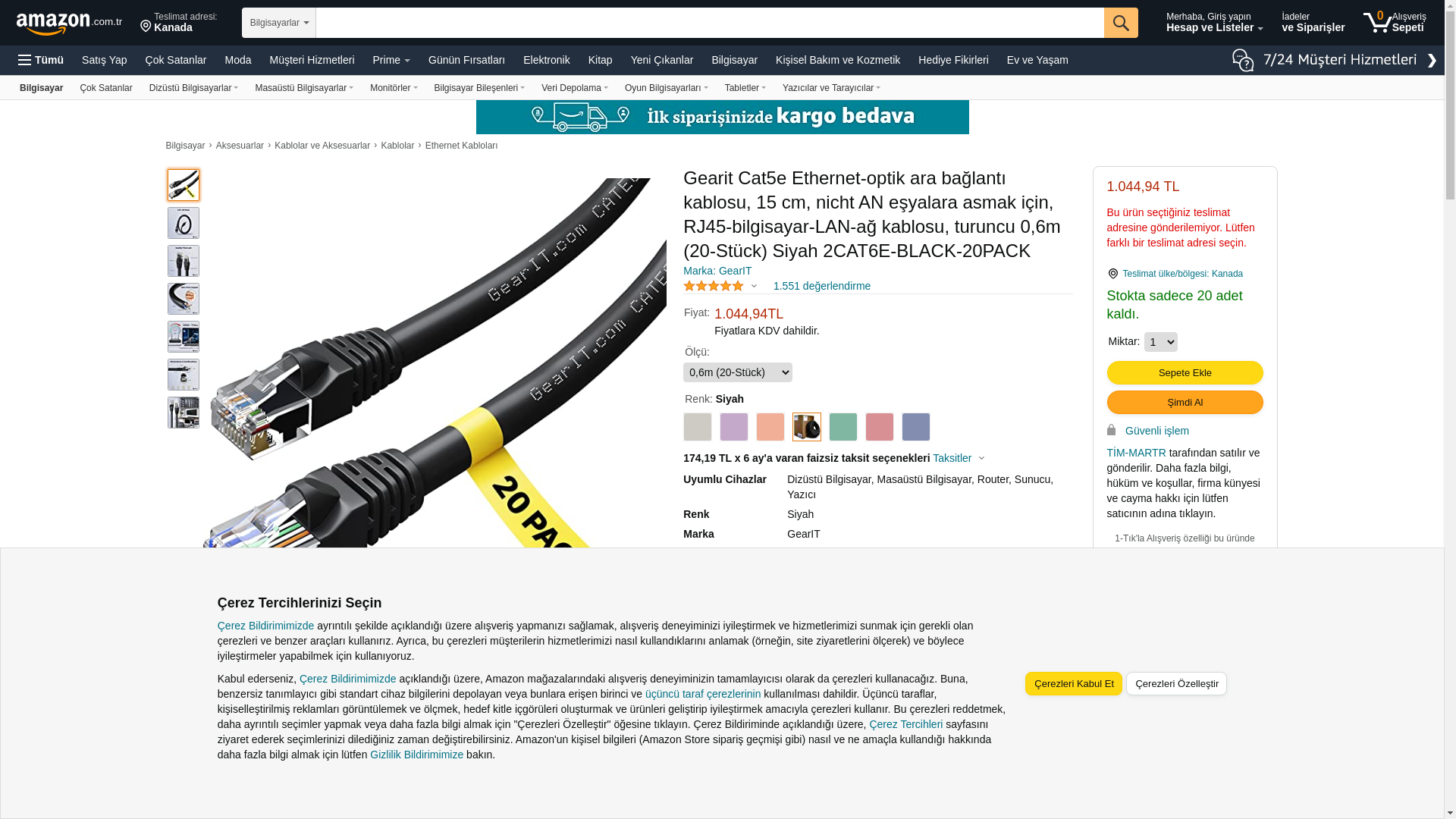
Task: Accept cookies with Çerezleri Kabul Et
Action: [x=1074, y=683]
